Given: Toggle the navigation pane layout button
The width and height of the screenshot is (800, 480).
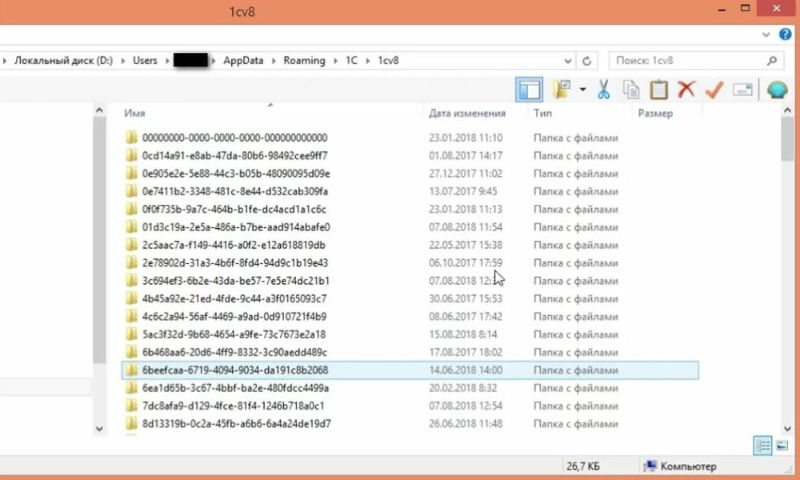Looking at the screenshot, I should (x=530, y=90).
